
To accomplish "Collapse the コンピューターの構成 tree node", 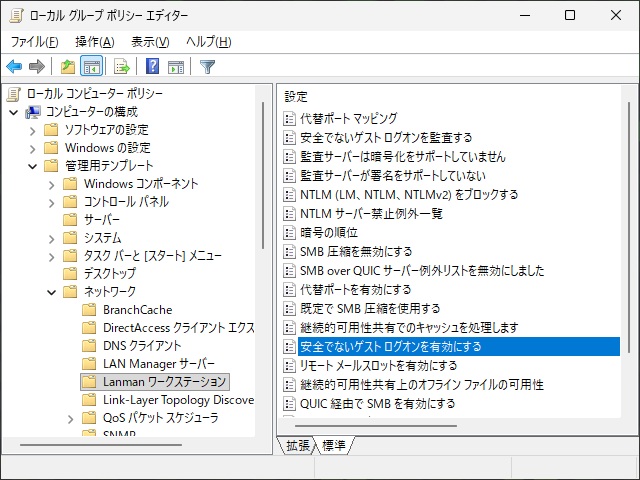I will point(14,112).
